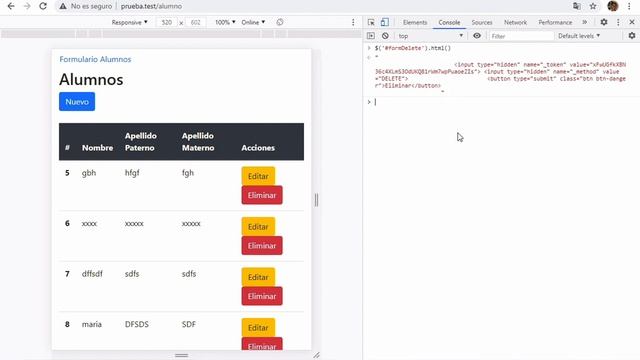Image resolution: width=640 pixels, height=360 pixels.
Task: Click the viewport height field showing 602
Action: click(x=196, y=22)
